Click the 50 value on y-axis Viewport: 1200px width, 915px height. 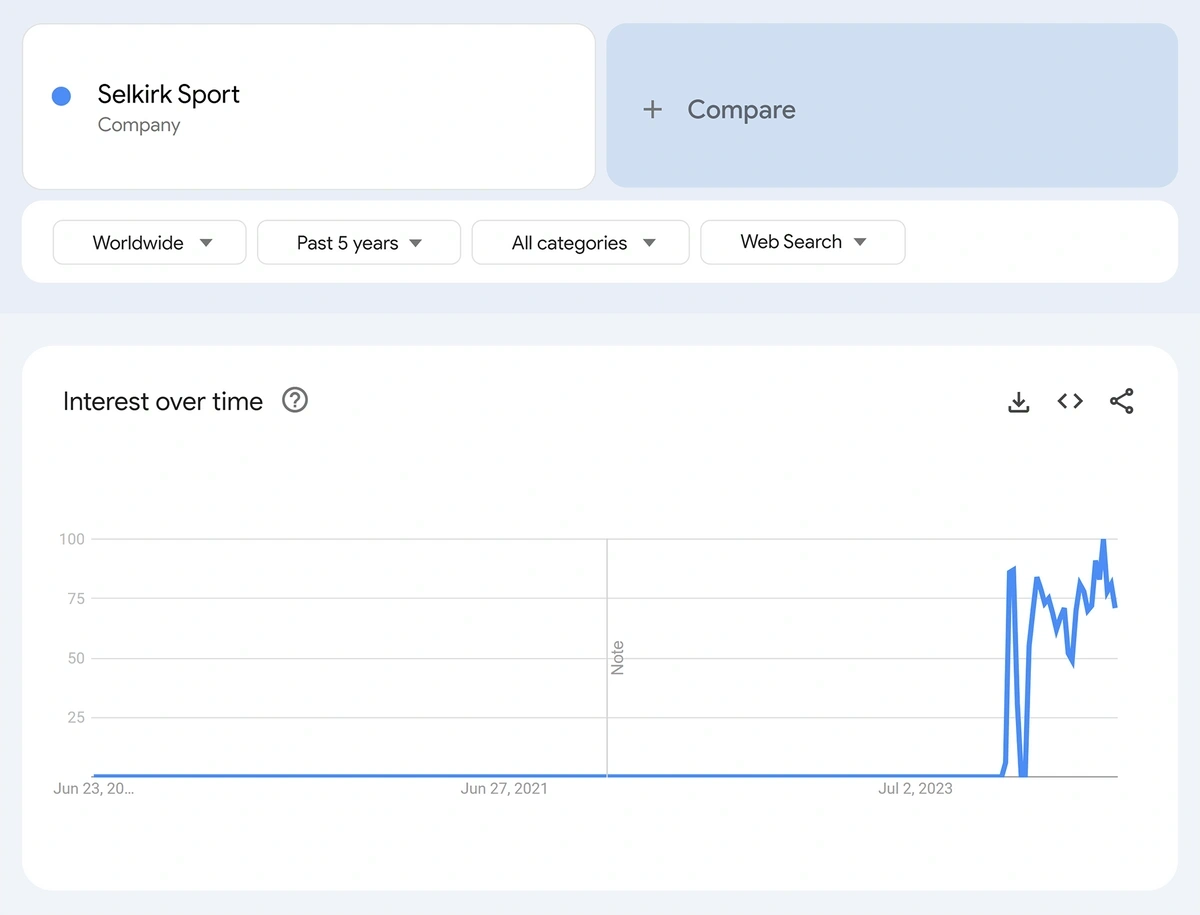(x=76, y=658)
